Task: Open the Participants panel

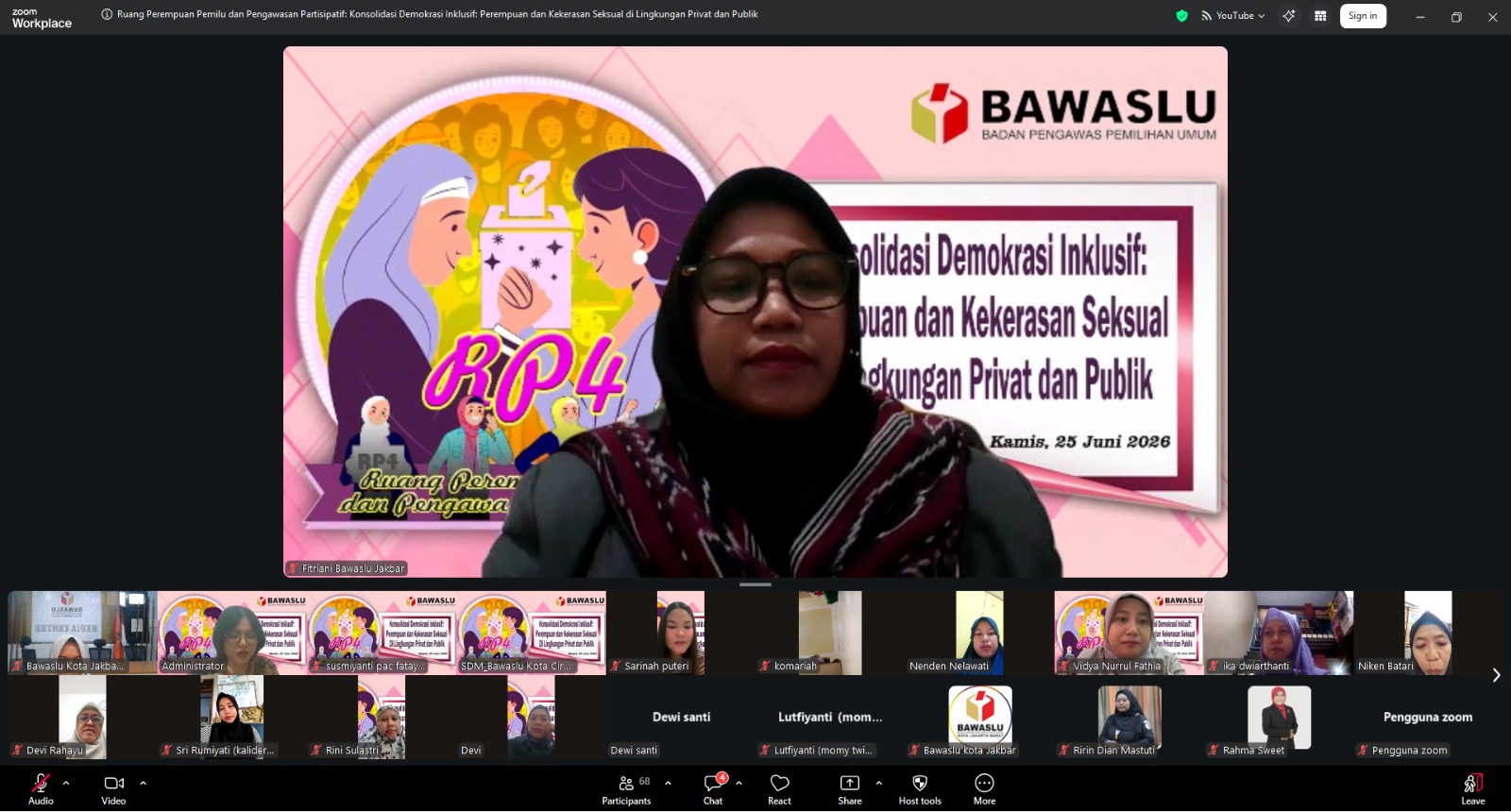Action: click(626, 788)
